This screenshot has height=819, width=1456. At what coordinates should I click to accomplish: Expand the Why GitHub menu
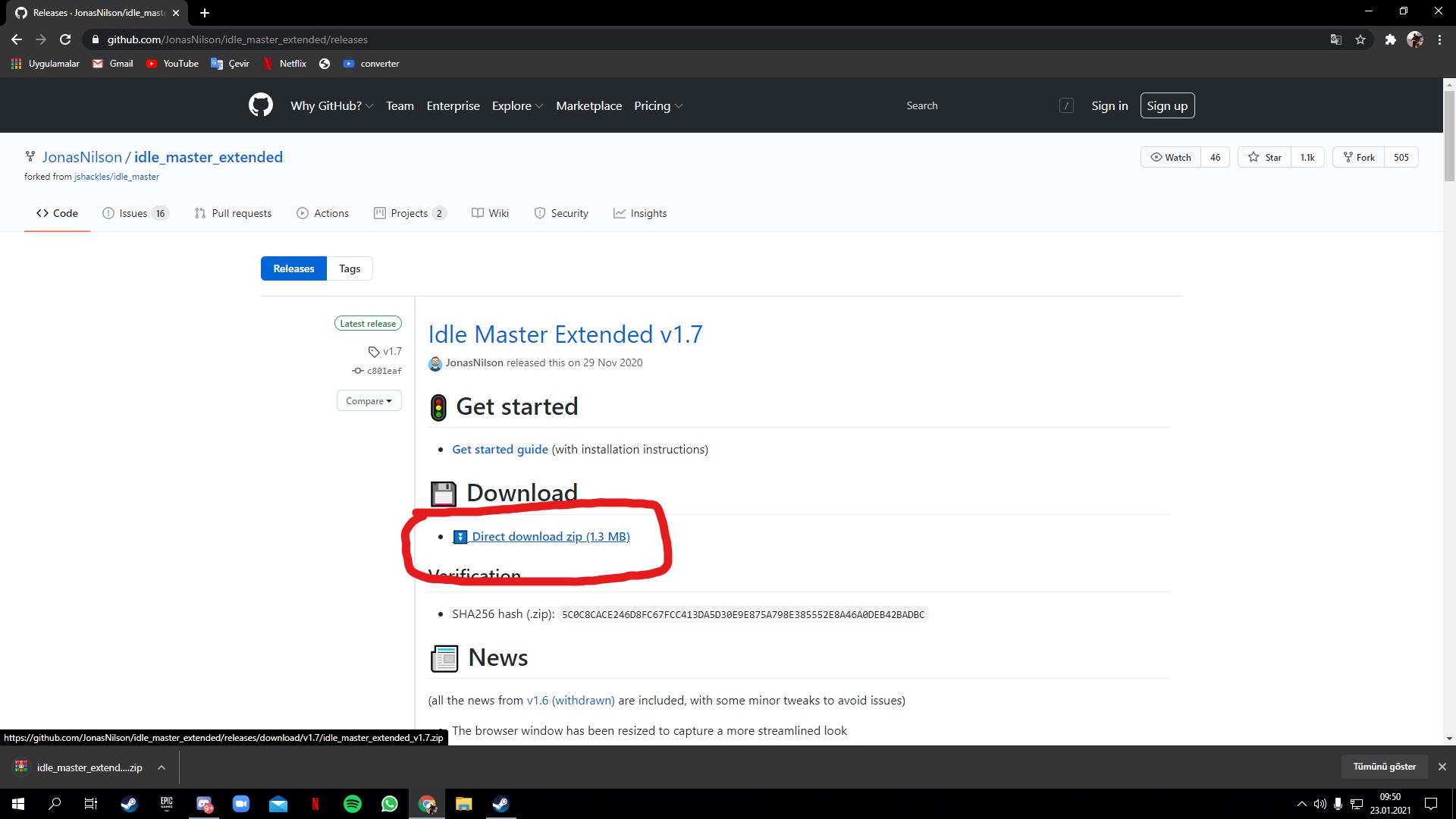[x=331, y=106]
